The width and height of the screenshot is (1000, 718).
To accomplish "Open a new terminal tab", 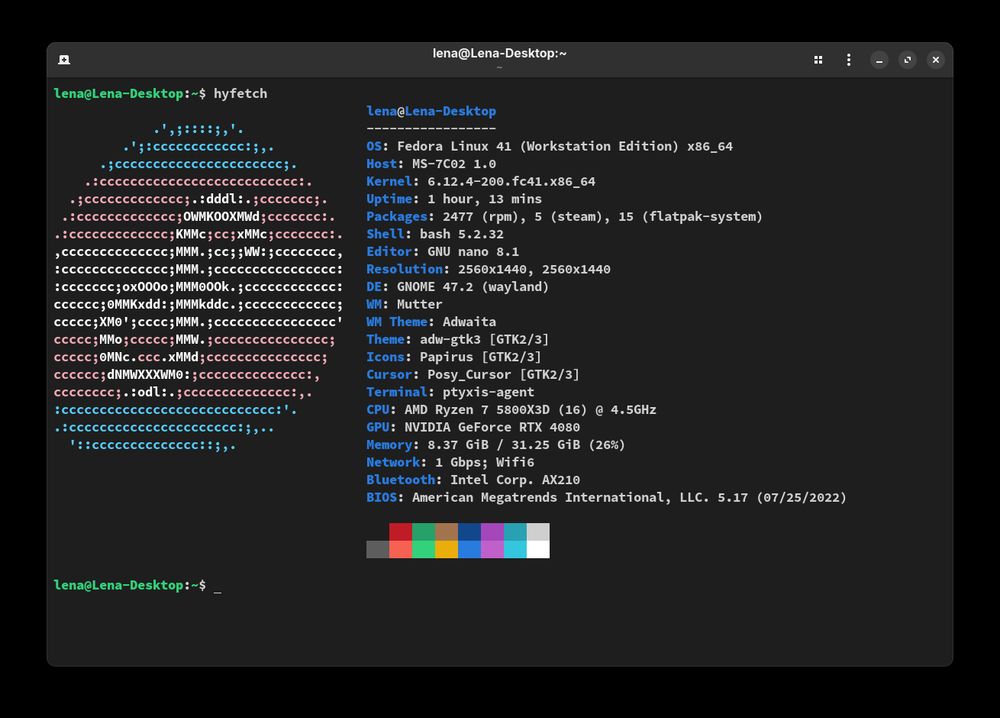I will point(64,59).
